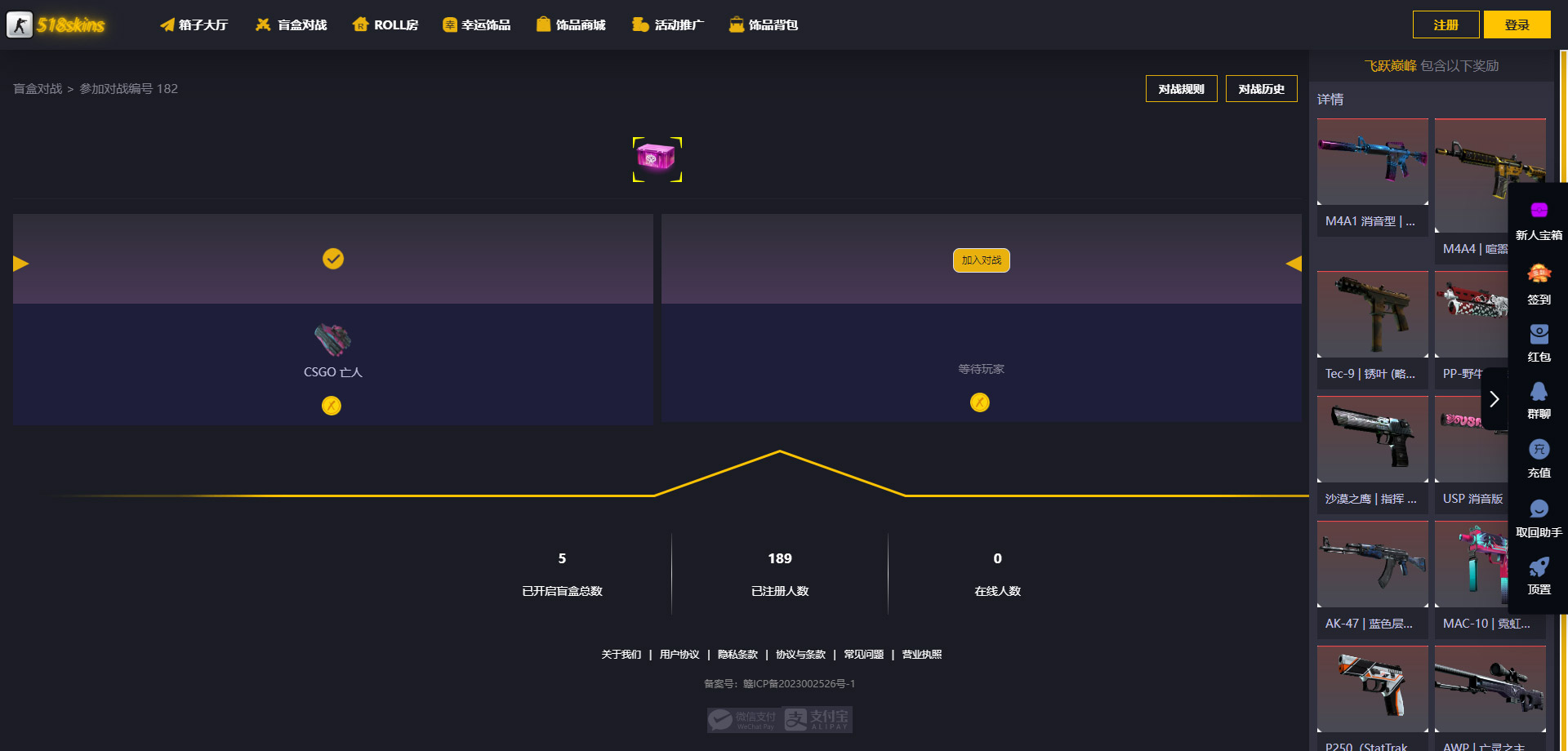This screenshot has width=1568, height=751.
Task: Click the 盲盒对战 breadcrumb link
Action: (38, 88)
